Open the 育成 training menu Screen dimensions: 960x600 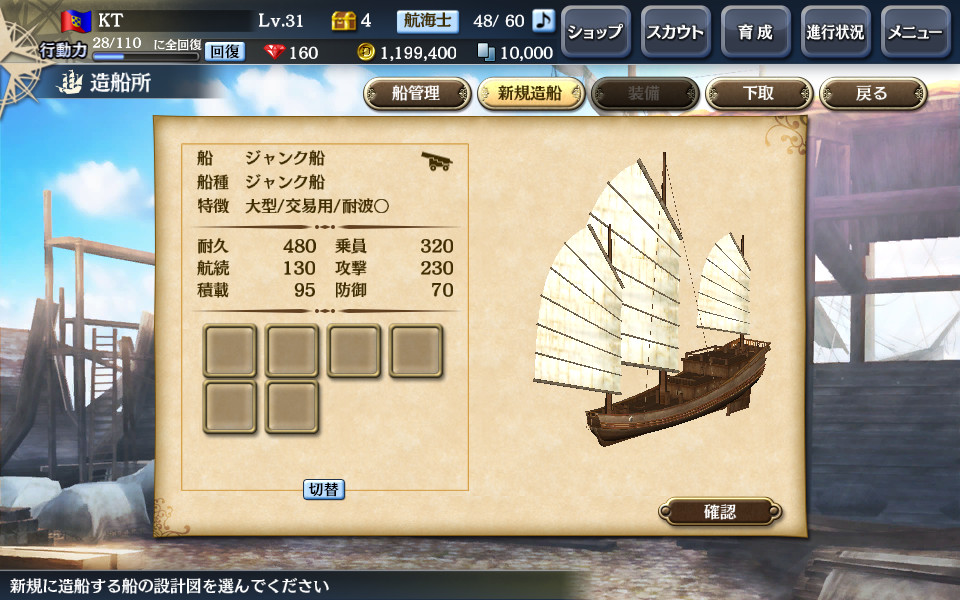(756, 32)
